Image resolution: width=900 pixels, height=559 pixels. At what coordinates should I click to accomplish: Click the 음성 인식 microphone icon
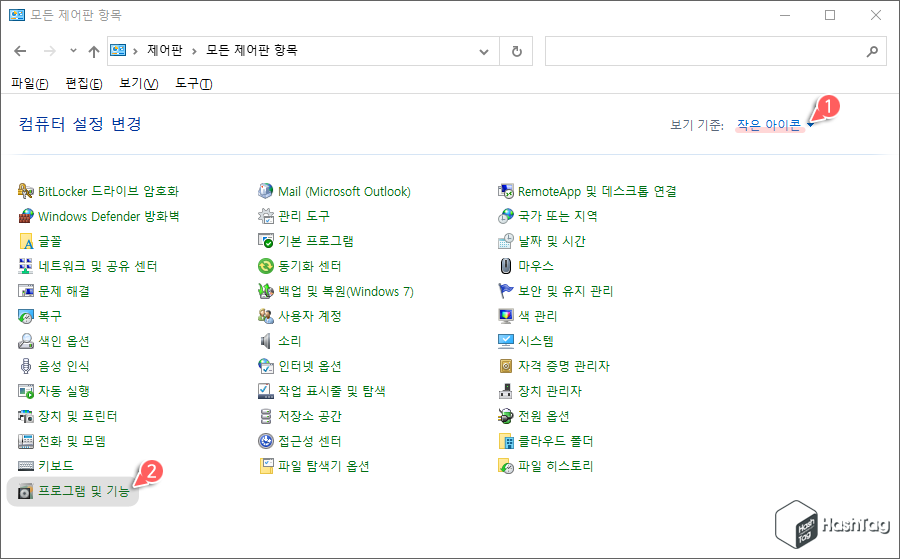[26, 366]
